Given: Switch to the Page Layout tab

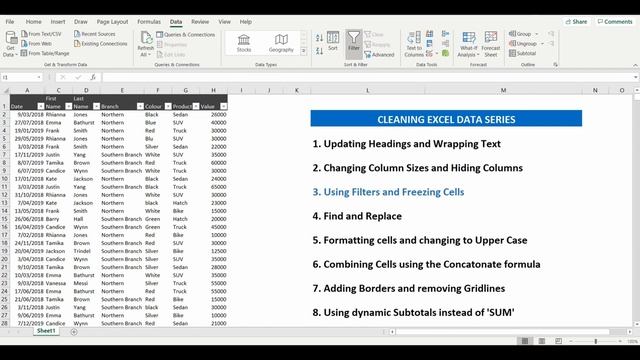Looking at the screenshot, I should click(x=112, y=22).
